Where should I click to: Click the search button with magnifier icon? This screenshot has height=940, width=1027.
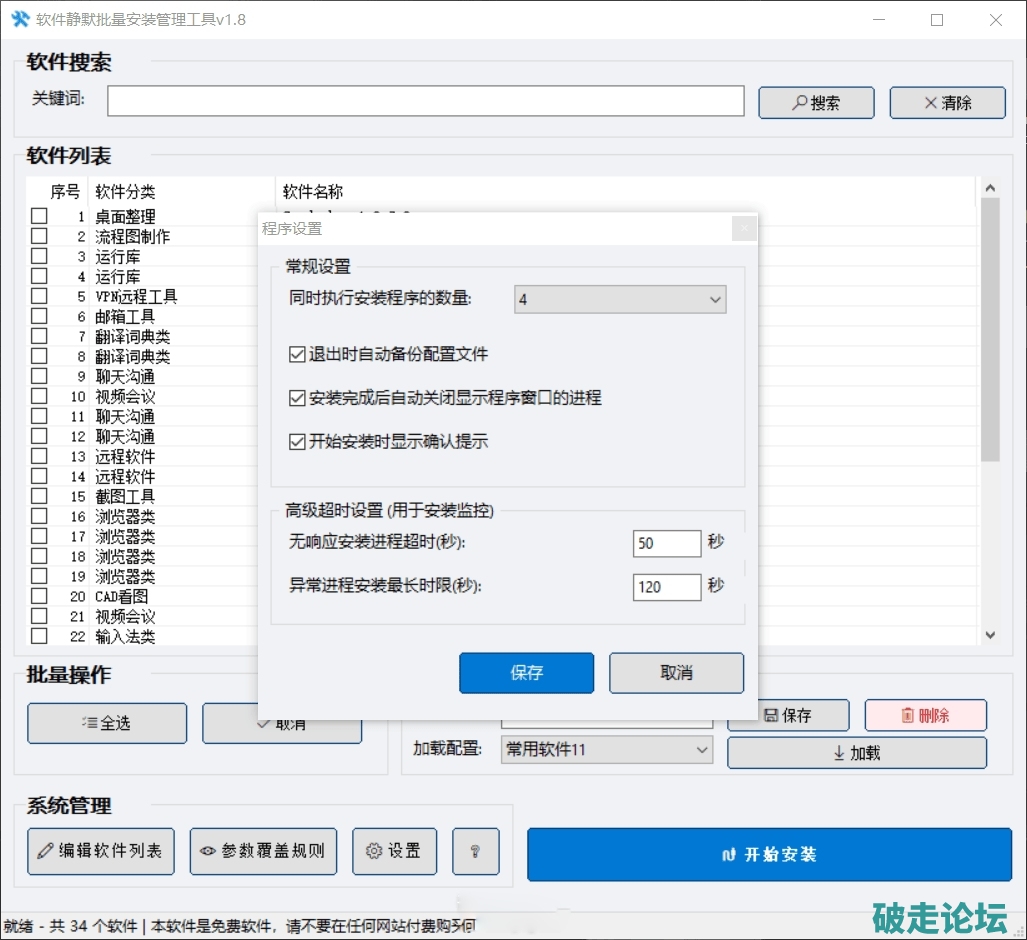[816, 103]
